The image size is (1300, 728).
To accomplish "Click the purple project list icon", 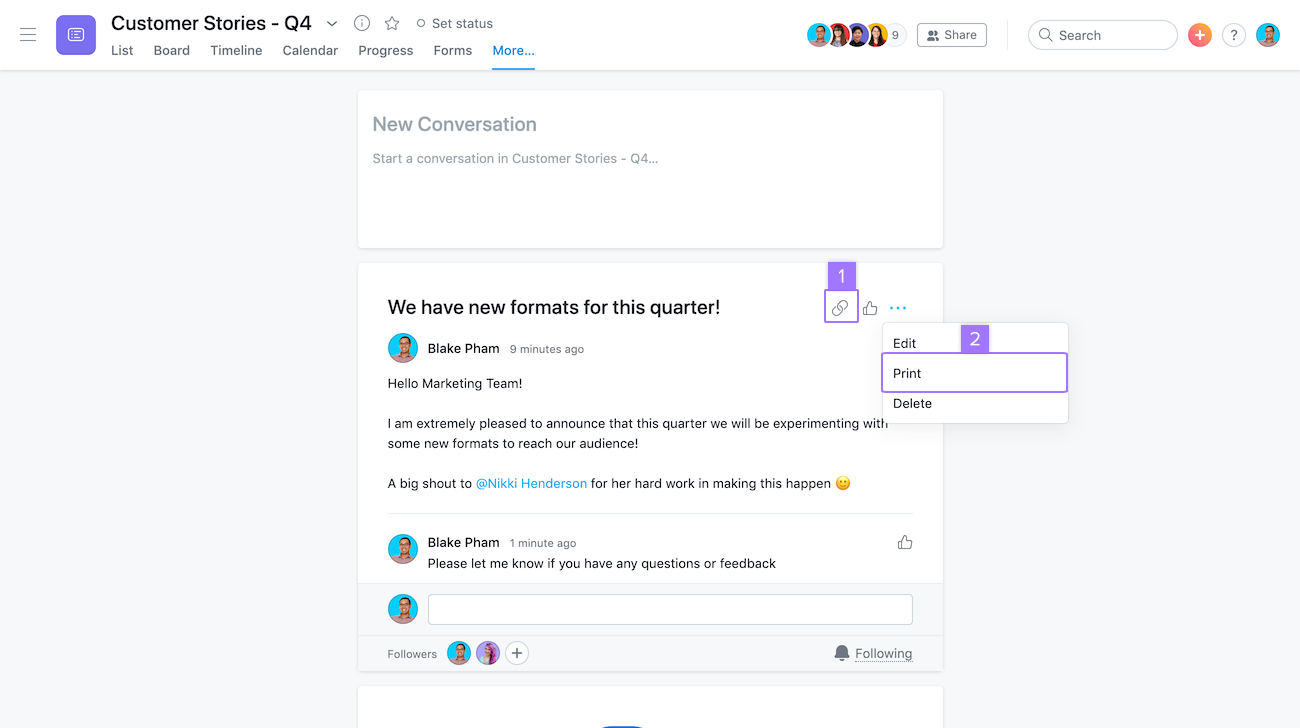I will pos(76,35).
